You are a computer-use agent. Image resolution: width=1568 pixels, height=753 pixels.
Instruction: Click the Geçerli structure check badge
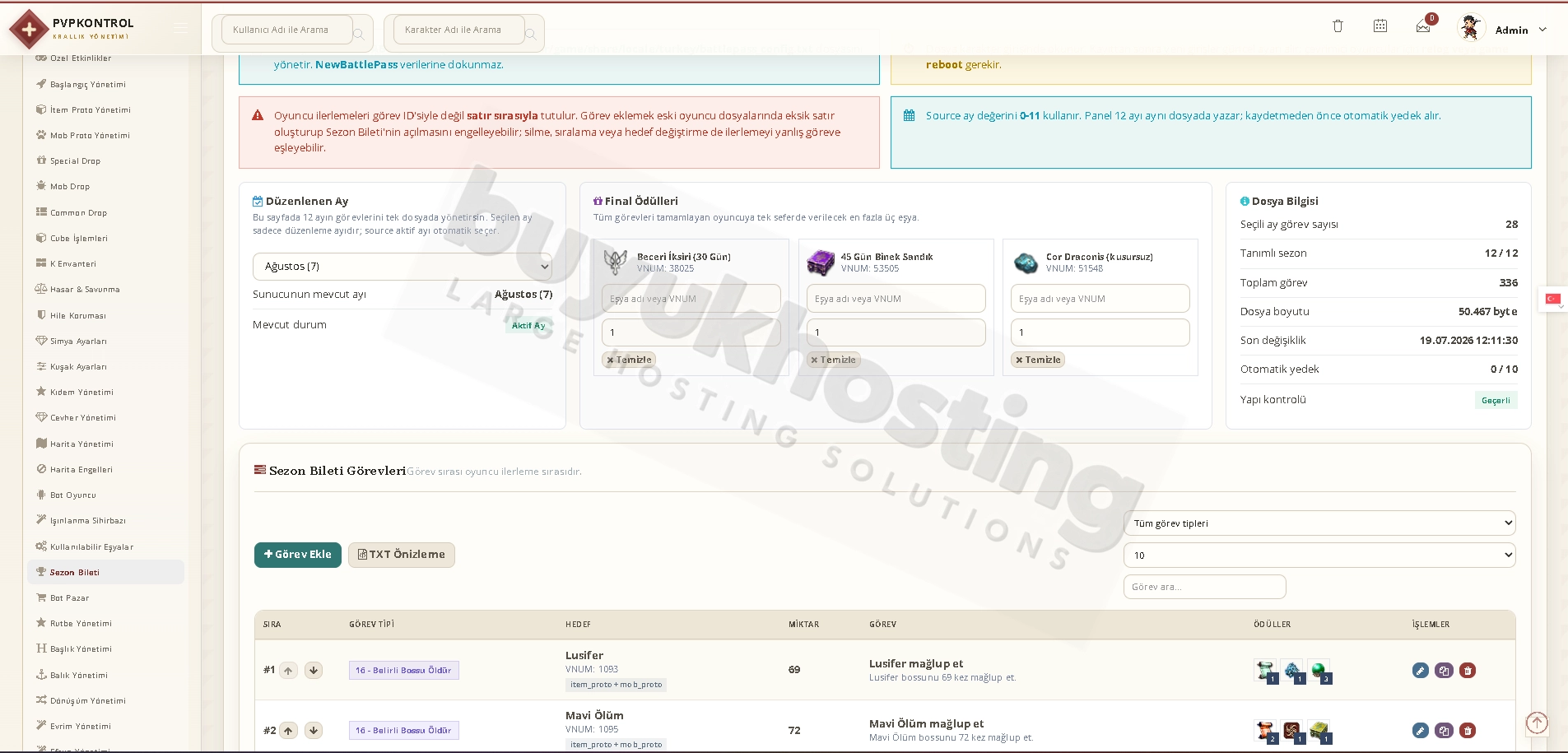point(1496,401)
